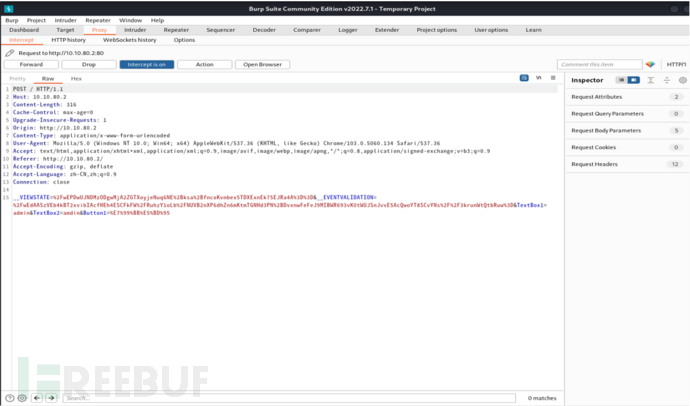
Task: Switch to the Intruder tool tab
Action: pos(135,30)
